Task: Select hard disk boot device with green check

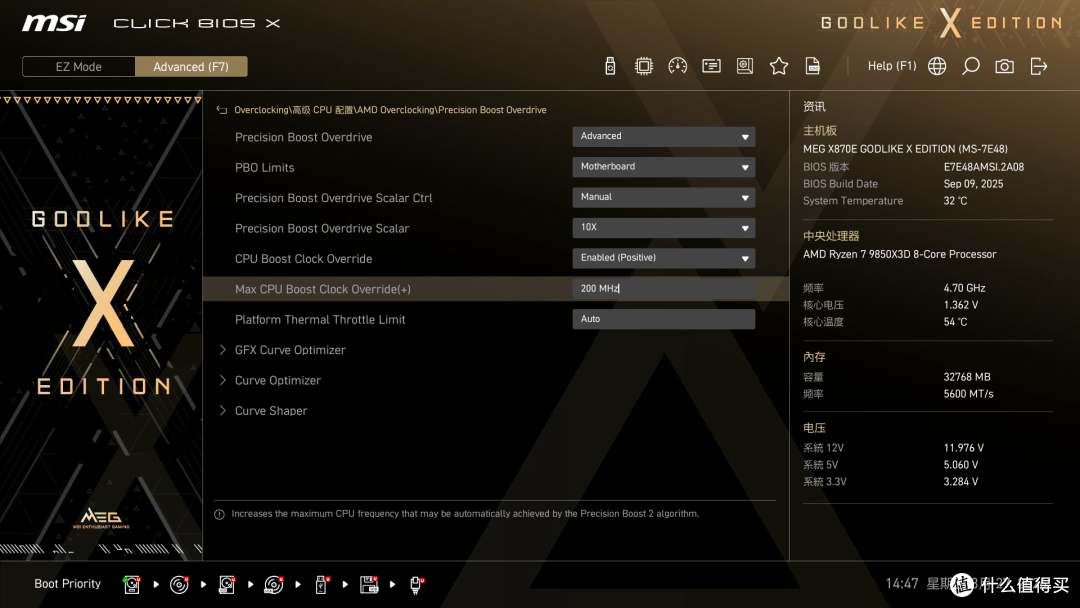Action: click(132, 585)
